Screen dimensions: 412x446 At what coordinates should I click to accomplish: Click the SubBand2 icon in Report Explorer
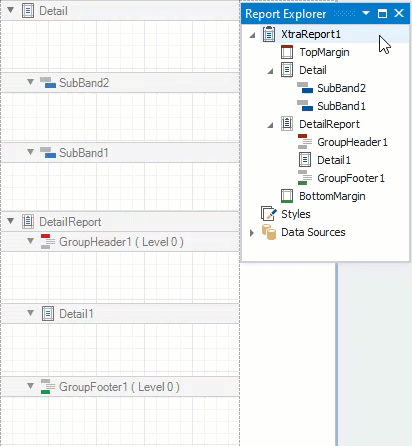click(305, 88)
